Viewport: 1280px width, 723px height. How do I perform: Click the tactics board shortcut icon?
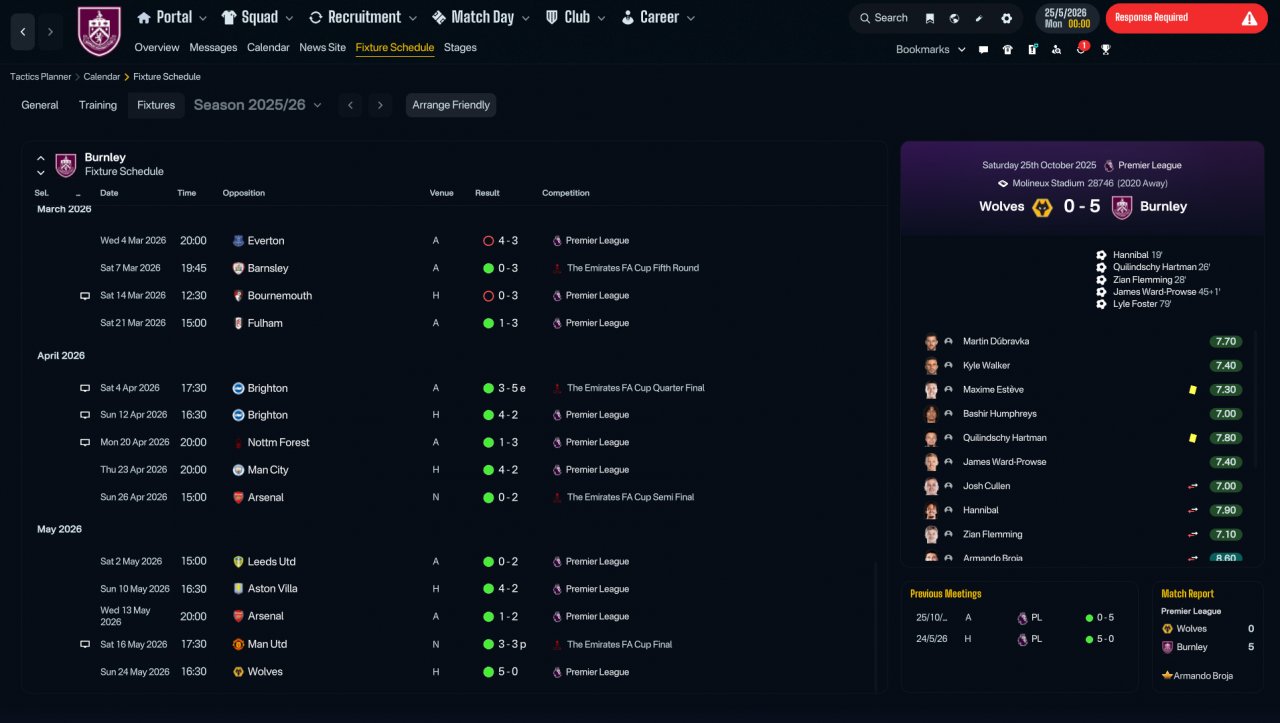click(x=1032, y=49)
